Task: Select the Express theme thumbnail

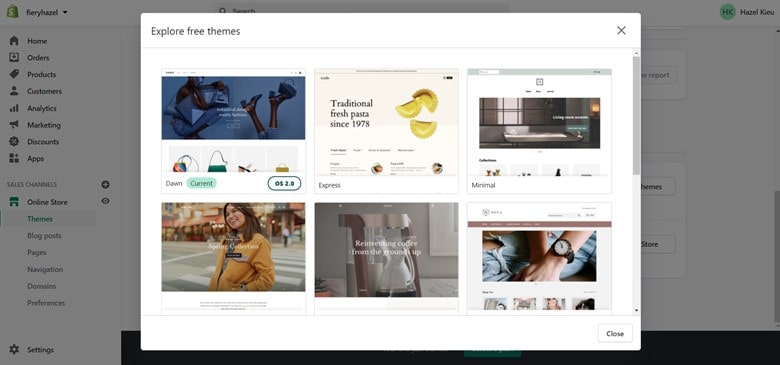Action: click(387, 122)
